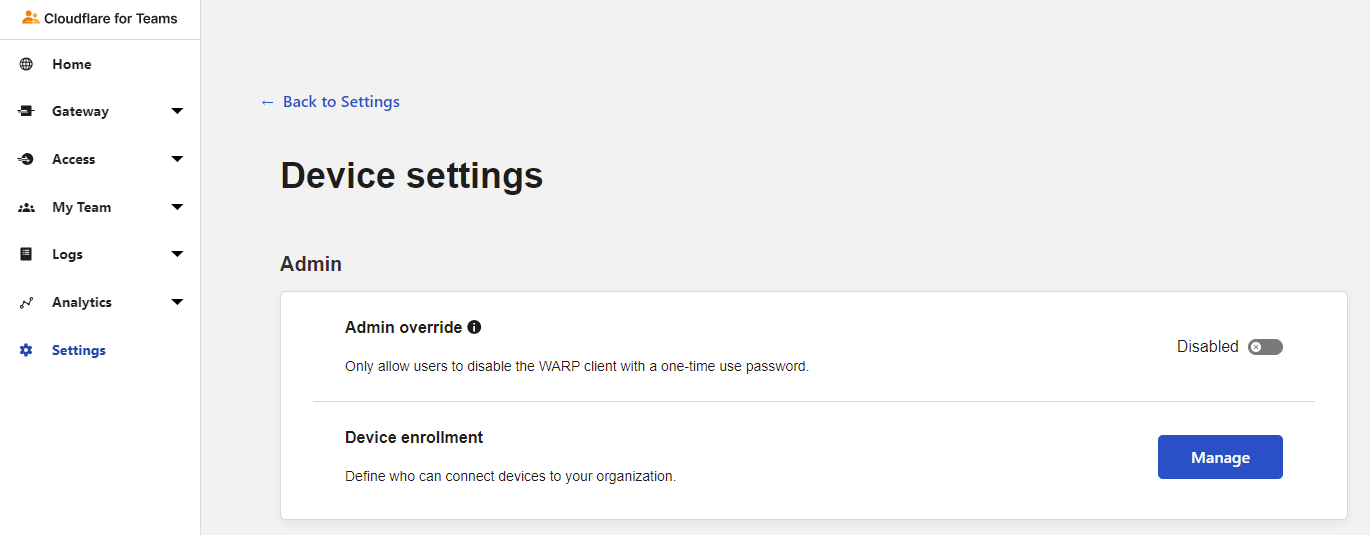This screenshot has height=535, width=1370.
Task: Click the Cloudflare for Teams logo icon
Action: pyautogui.click(x=30, y=18)
